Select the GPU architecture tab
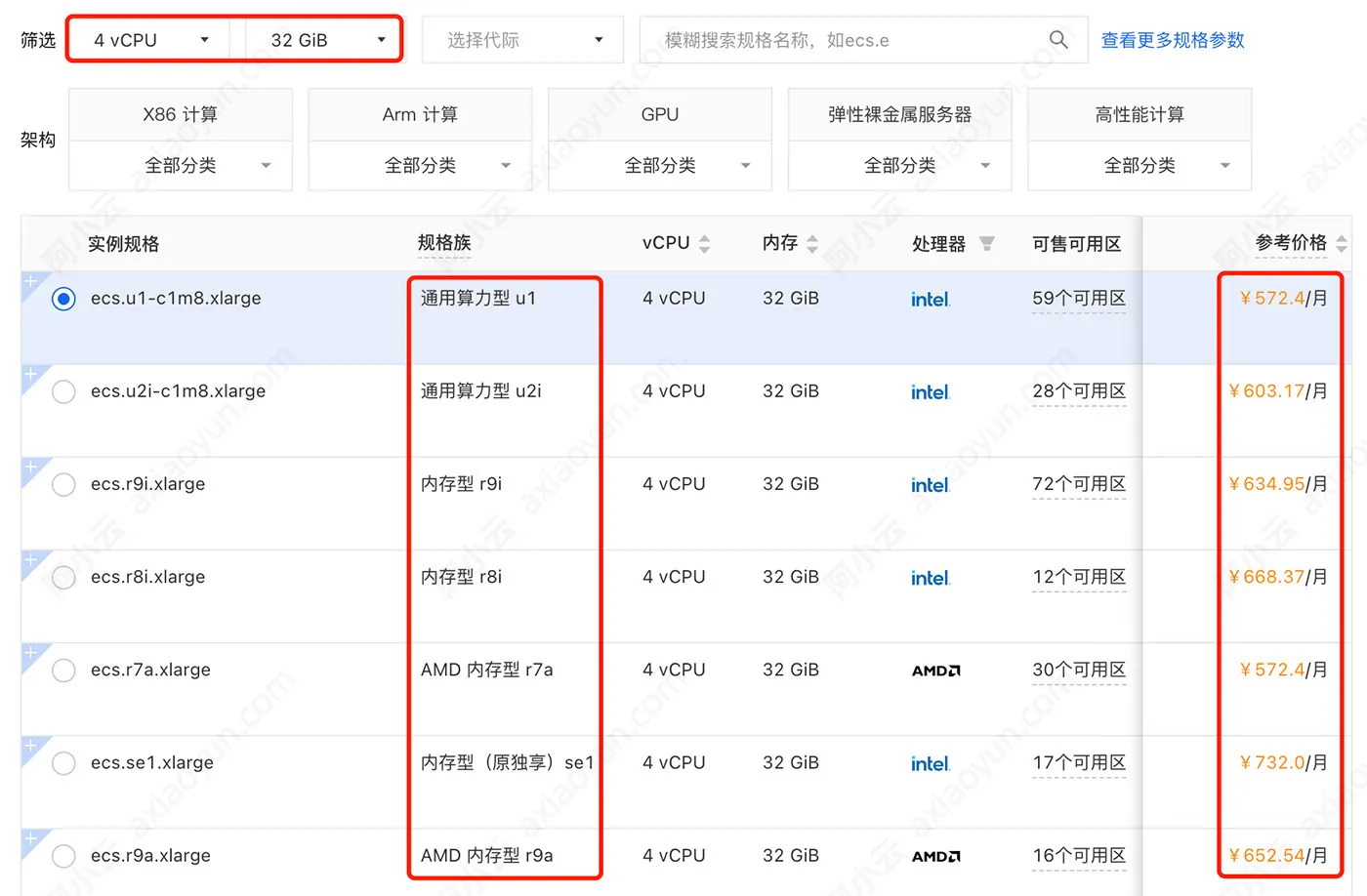 point(660,115)
